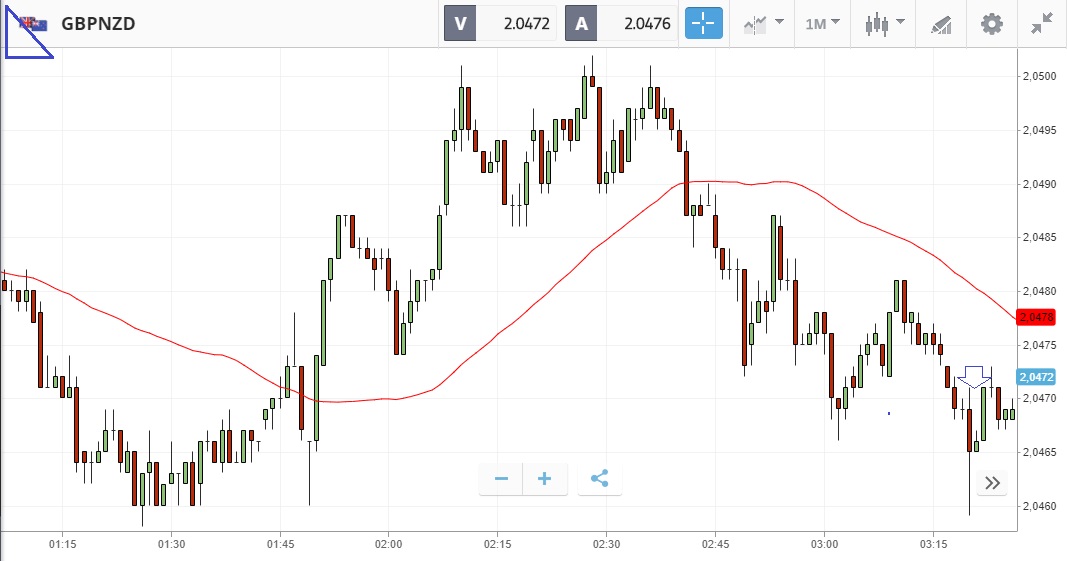Zoom in the chart with plus
This screenshot has width=1067, height=561.
tap(545, 479)
